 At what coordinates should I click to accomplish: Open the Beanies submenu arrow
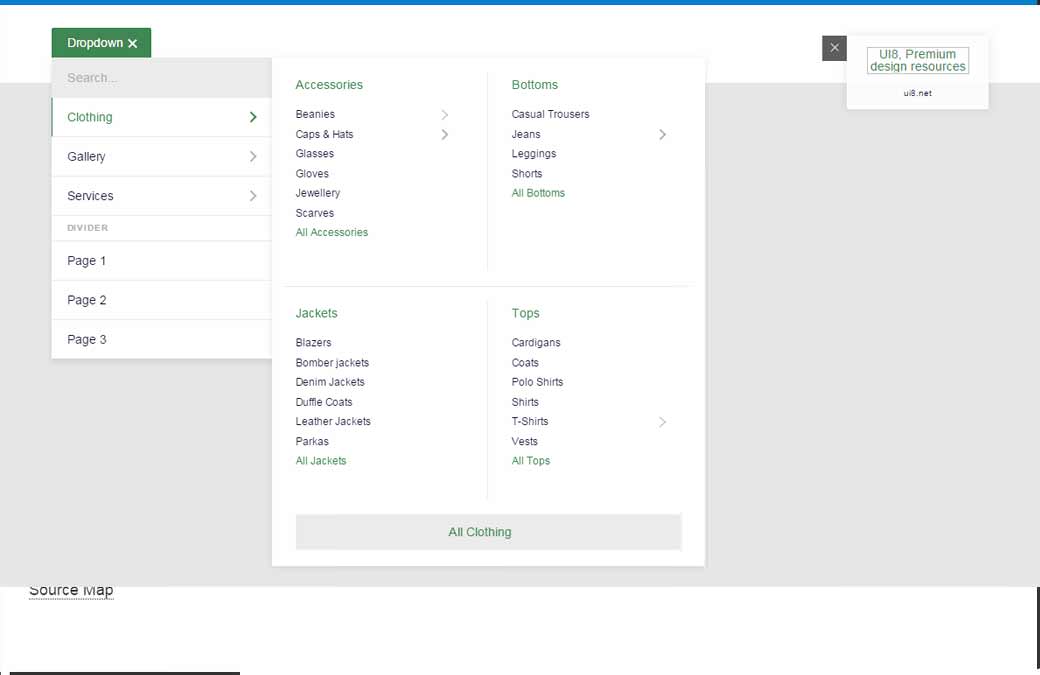[x=445, y=114]
